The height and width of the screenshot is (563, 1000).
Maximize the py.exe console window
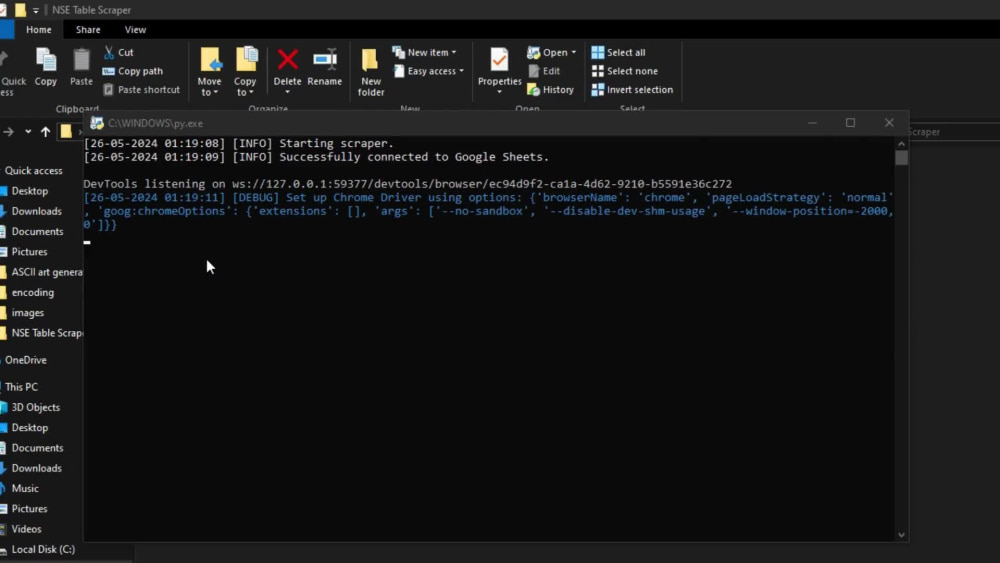point(850,122)
